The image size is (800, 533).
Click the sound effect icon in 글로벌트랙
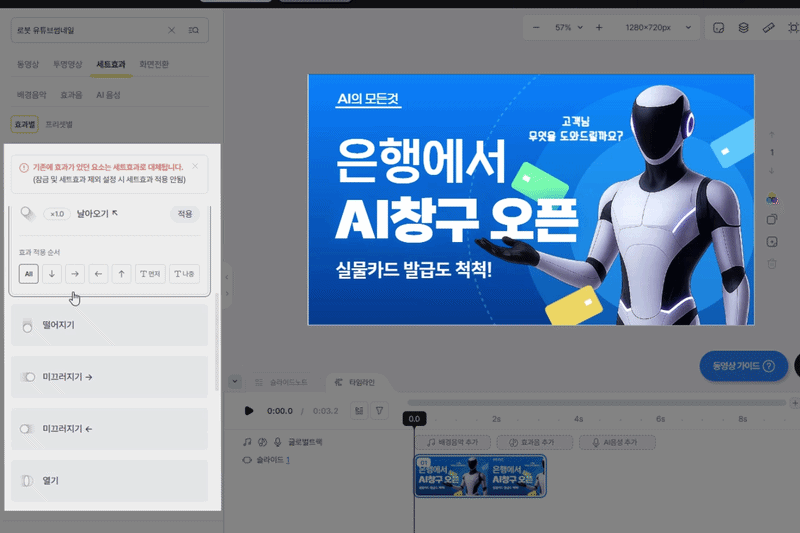[x=262, y=442]
